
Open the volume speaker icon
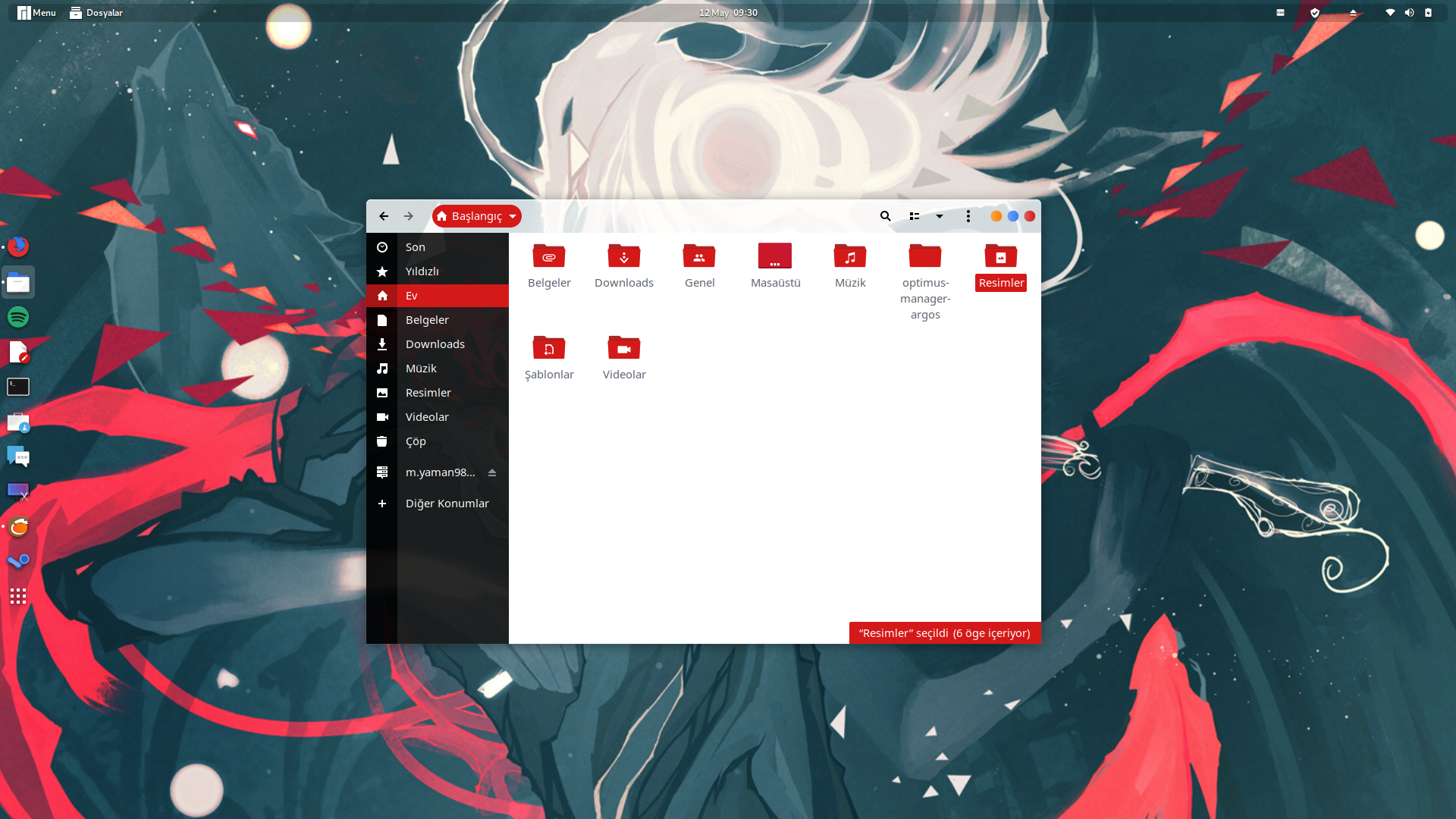[x=1409, y=12]
